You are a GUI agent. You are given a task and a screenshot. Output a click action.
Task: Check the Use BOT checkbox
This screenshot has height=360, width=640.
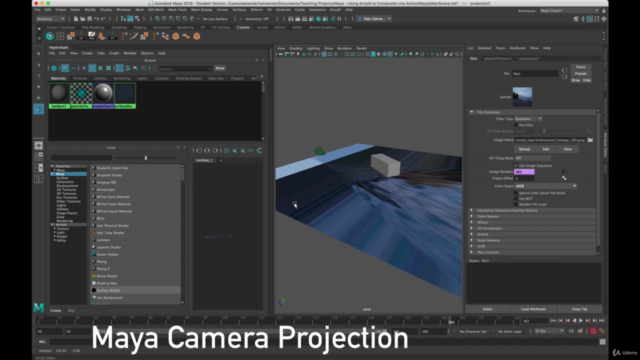pyautogui.click(x=516, y=198)
